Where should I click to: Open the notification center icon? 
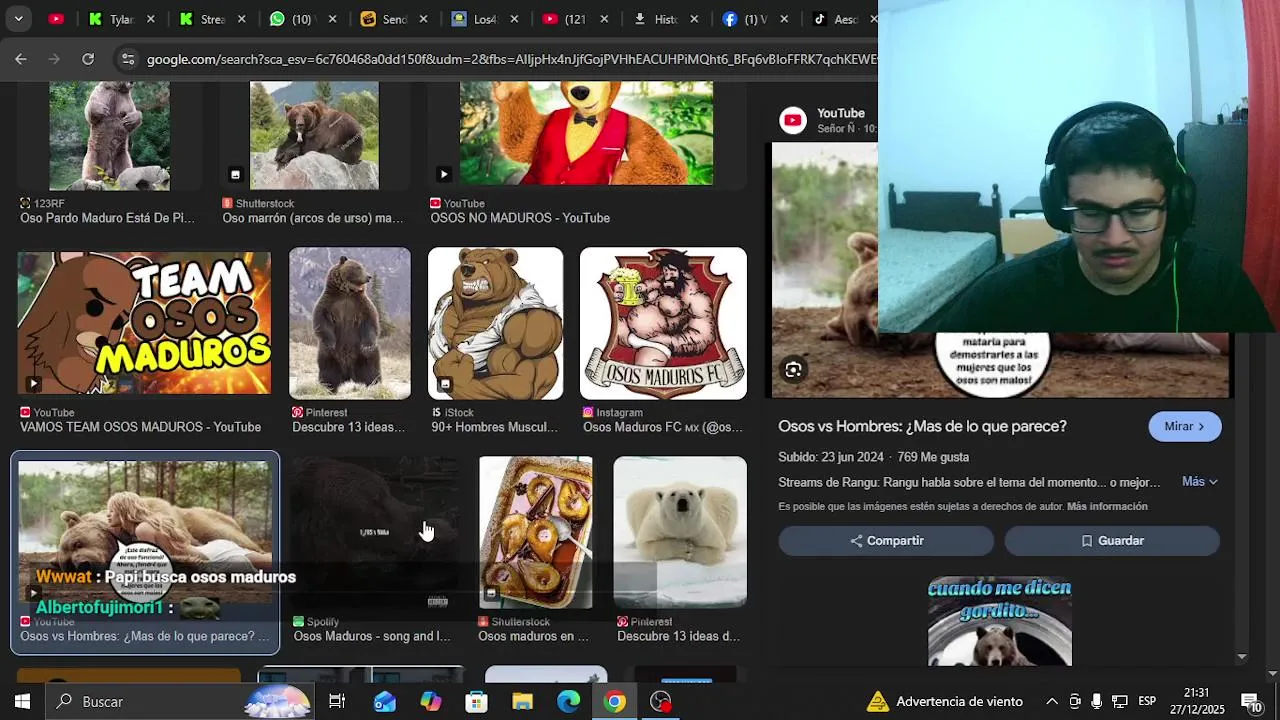click(x=1251, y=702)
